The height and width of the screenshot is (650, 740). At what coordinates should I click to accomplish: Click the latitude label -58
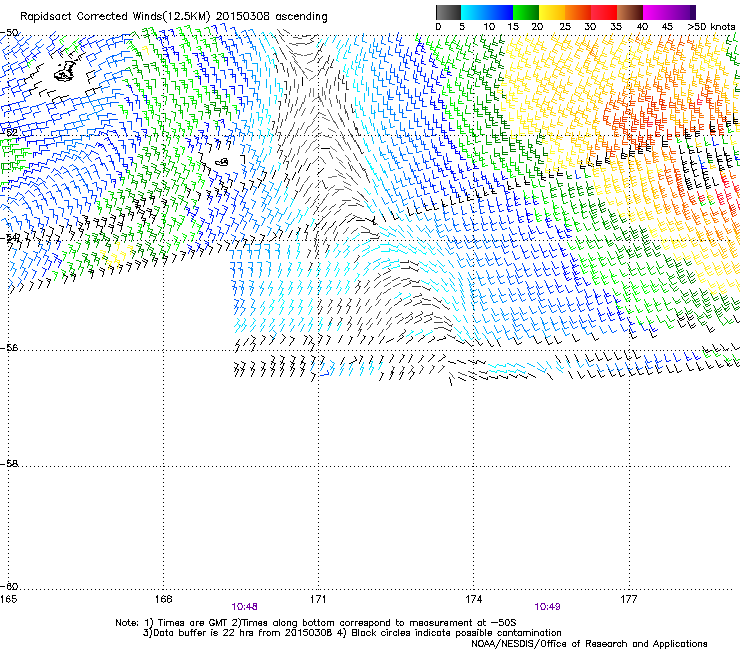click(x=9, y=464)
